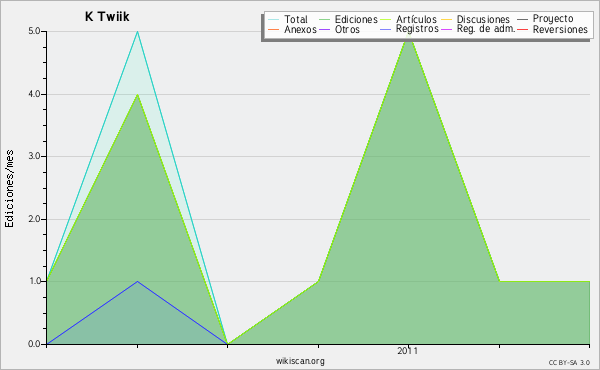
Task: Click the Reversiones legend label
Action: pyautogui.click(x=560, y=29)
